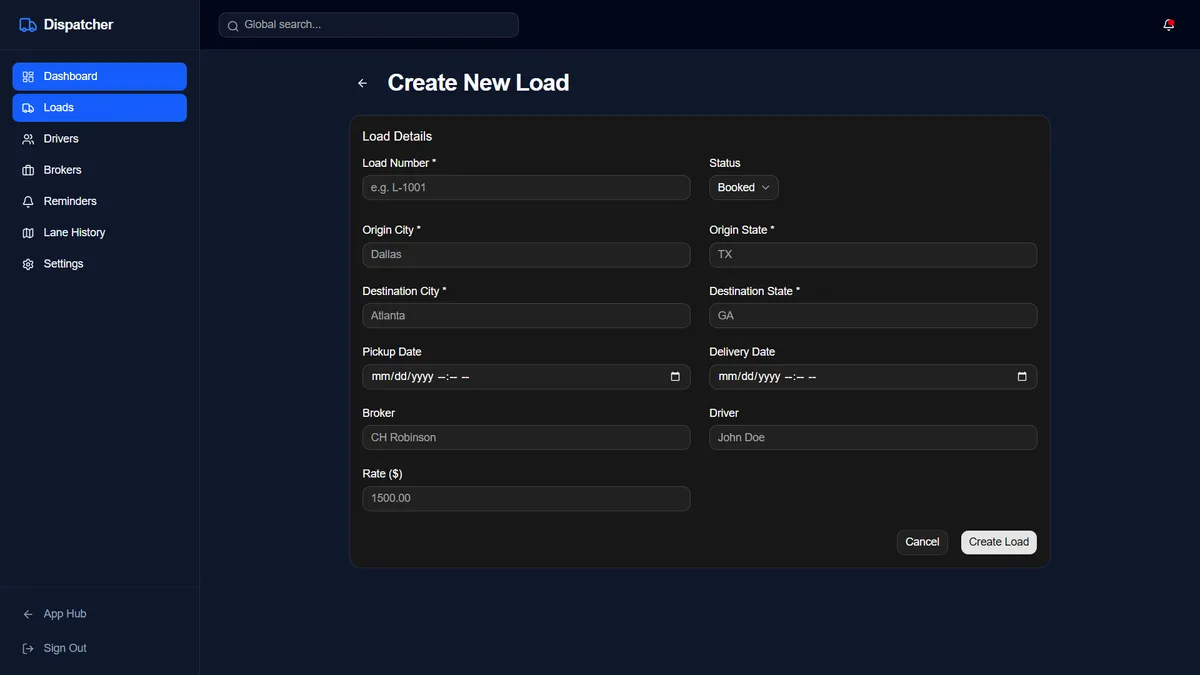
Task: Click the App Hub left arrow icon
Action: tap(28, 614)
